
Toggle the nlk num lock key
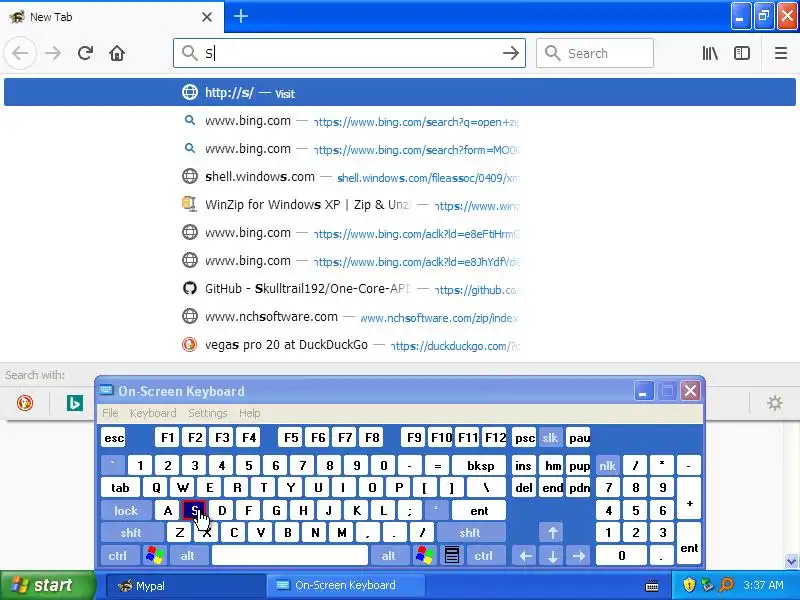[607, 465]
